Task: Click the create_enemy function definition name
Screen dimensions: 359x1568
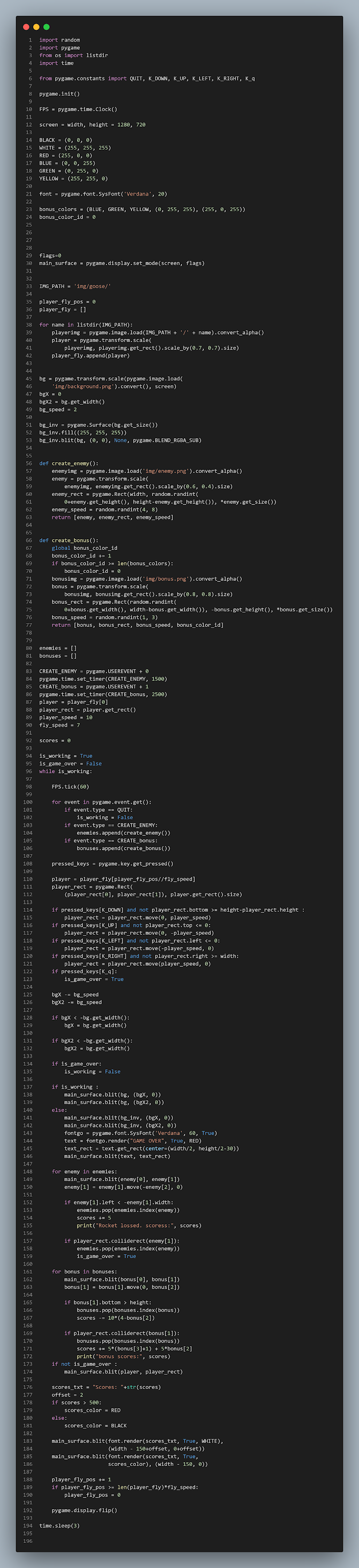Action: 71,463
